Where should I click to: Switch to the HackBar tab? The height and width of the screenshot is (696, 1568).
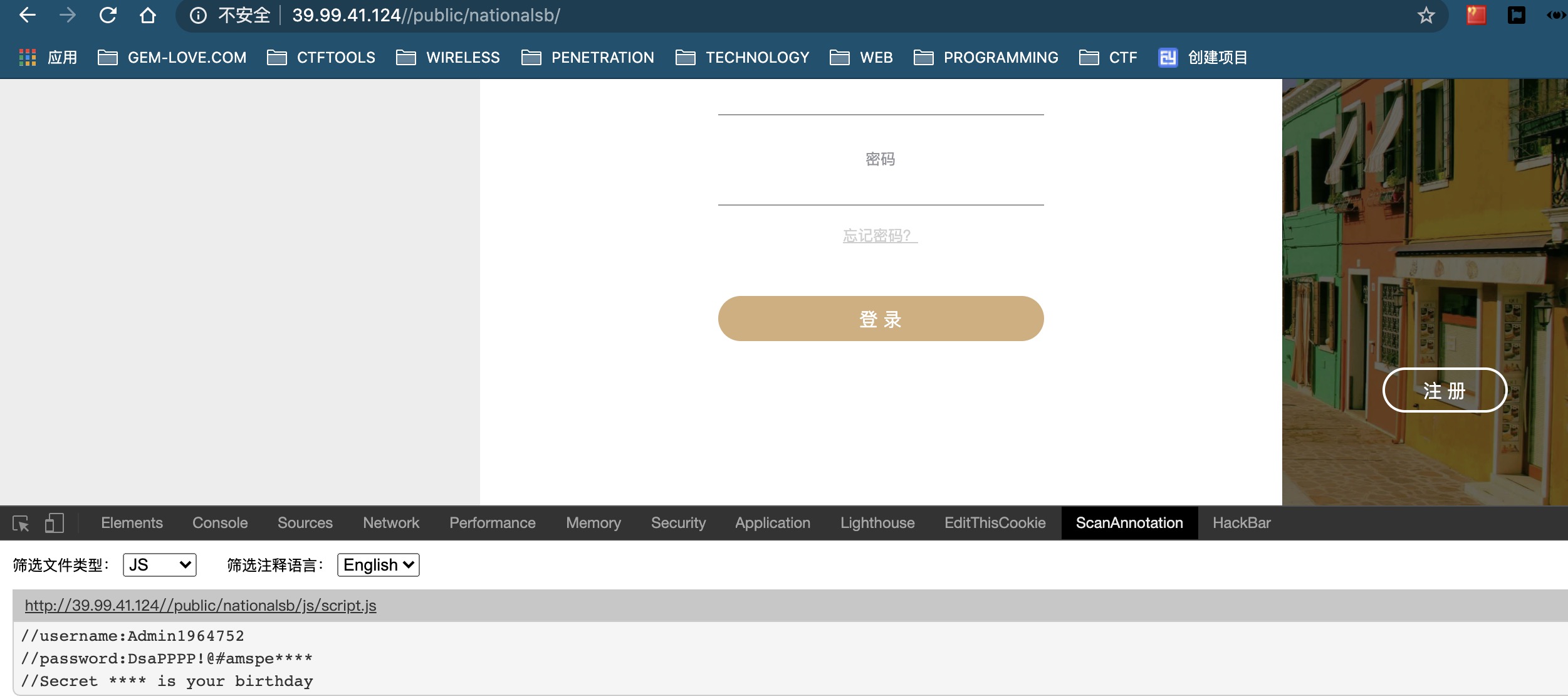(1241, 523)
